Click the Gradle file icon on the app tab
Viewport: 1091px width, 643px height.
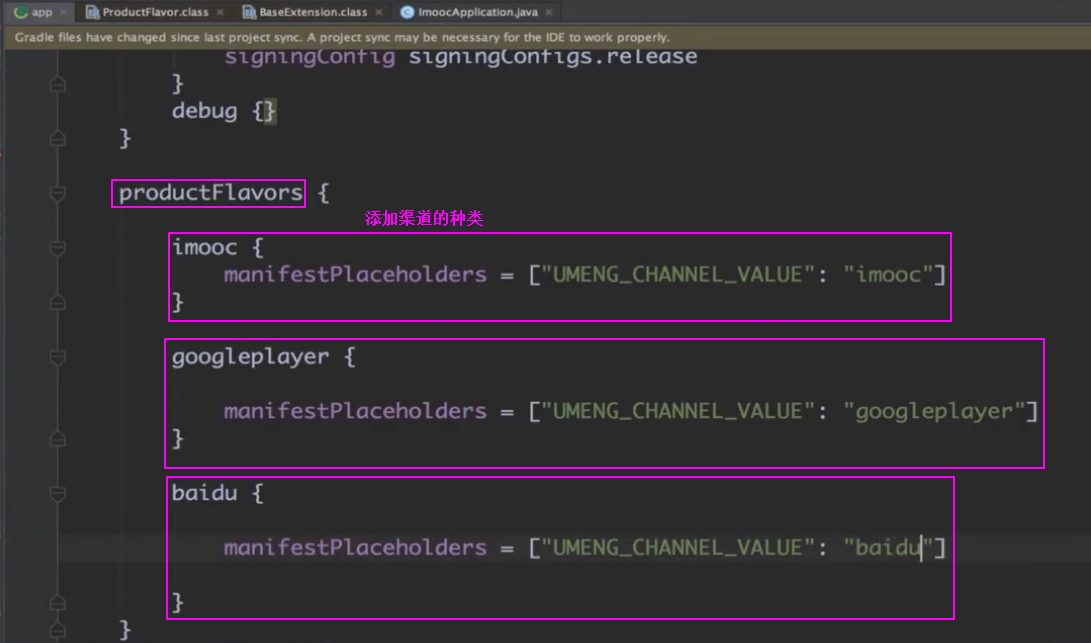(x=20, y=12)
